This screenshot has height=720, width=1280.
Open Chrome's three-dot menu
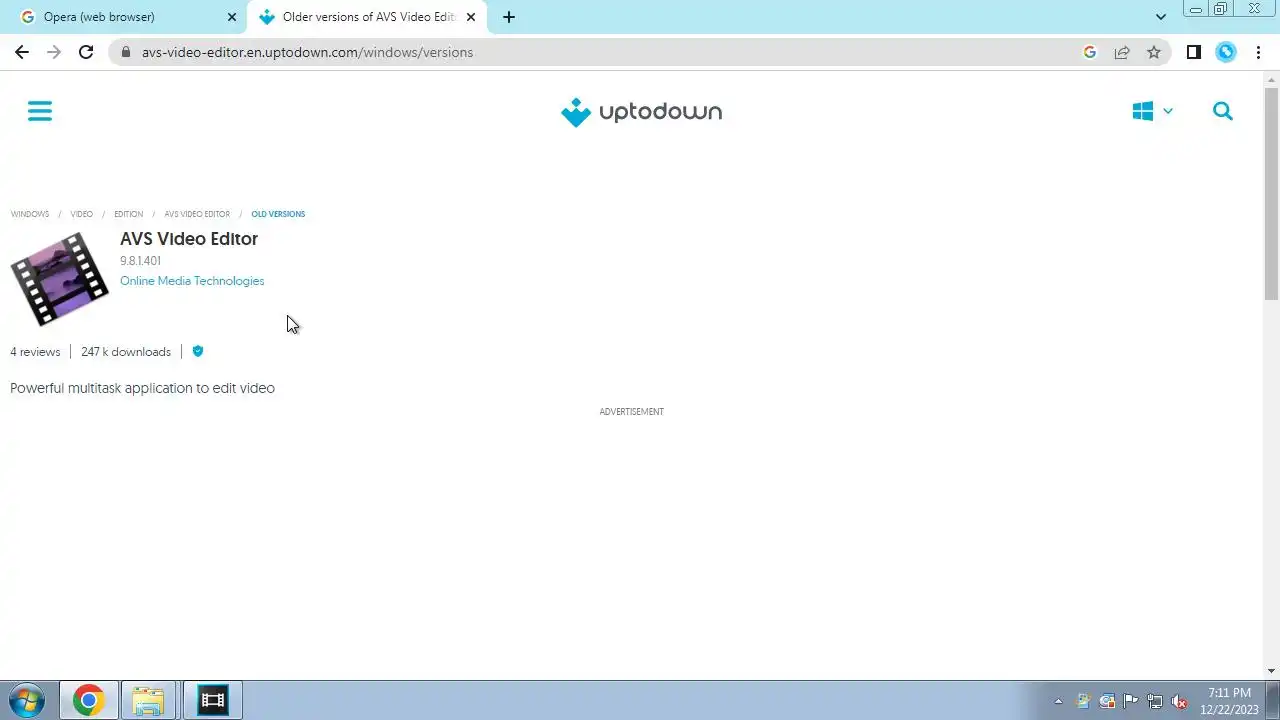(x=1258, y=52)
